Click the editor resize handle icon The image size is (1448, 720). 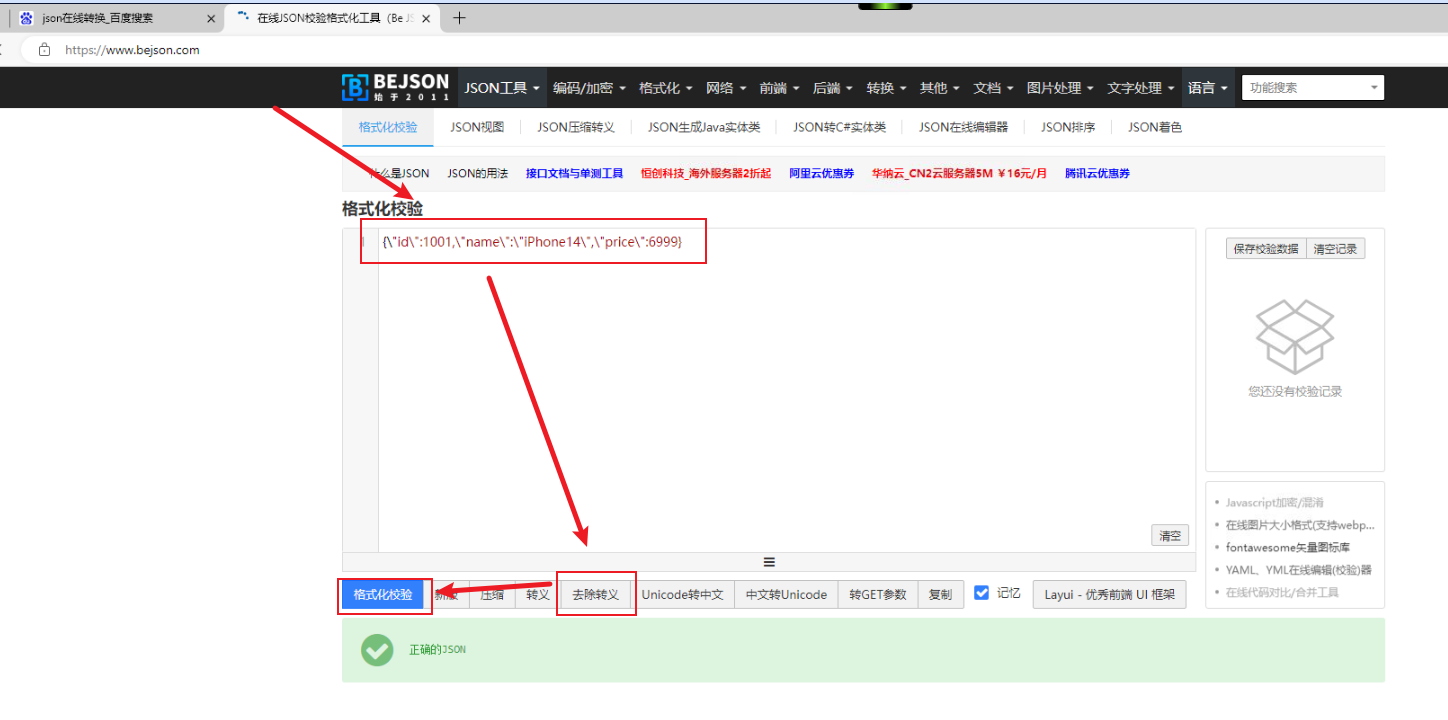tap(769, 562)
